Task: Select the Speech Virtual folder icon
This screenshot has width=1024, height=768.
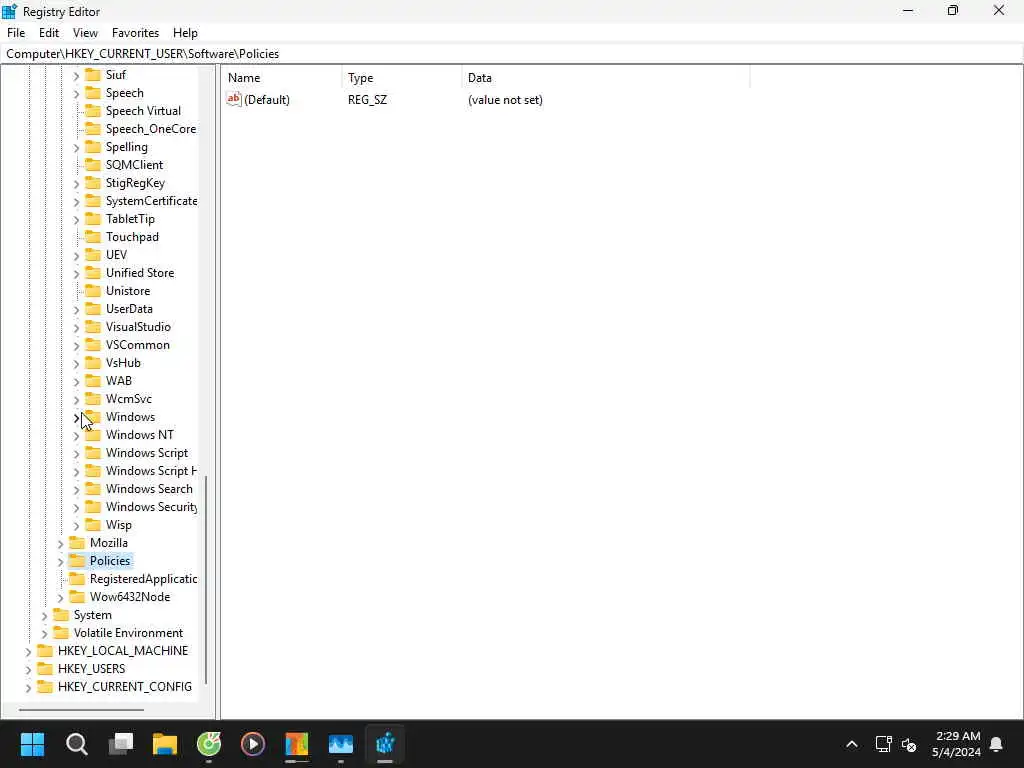Action: (93, 110)
